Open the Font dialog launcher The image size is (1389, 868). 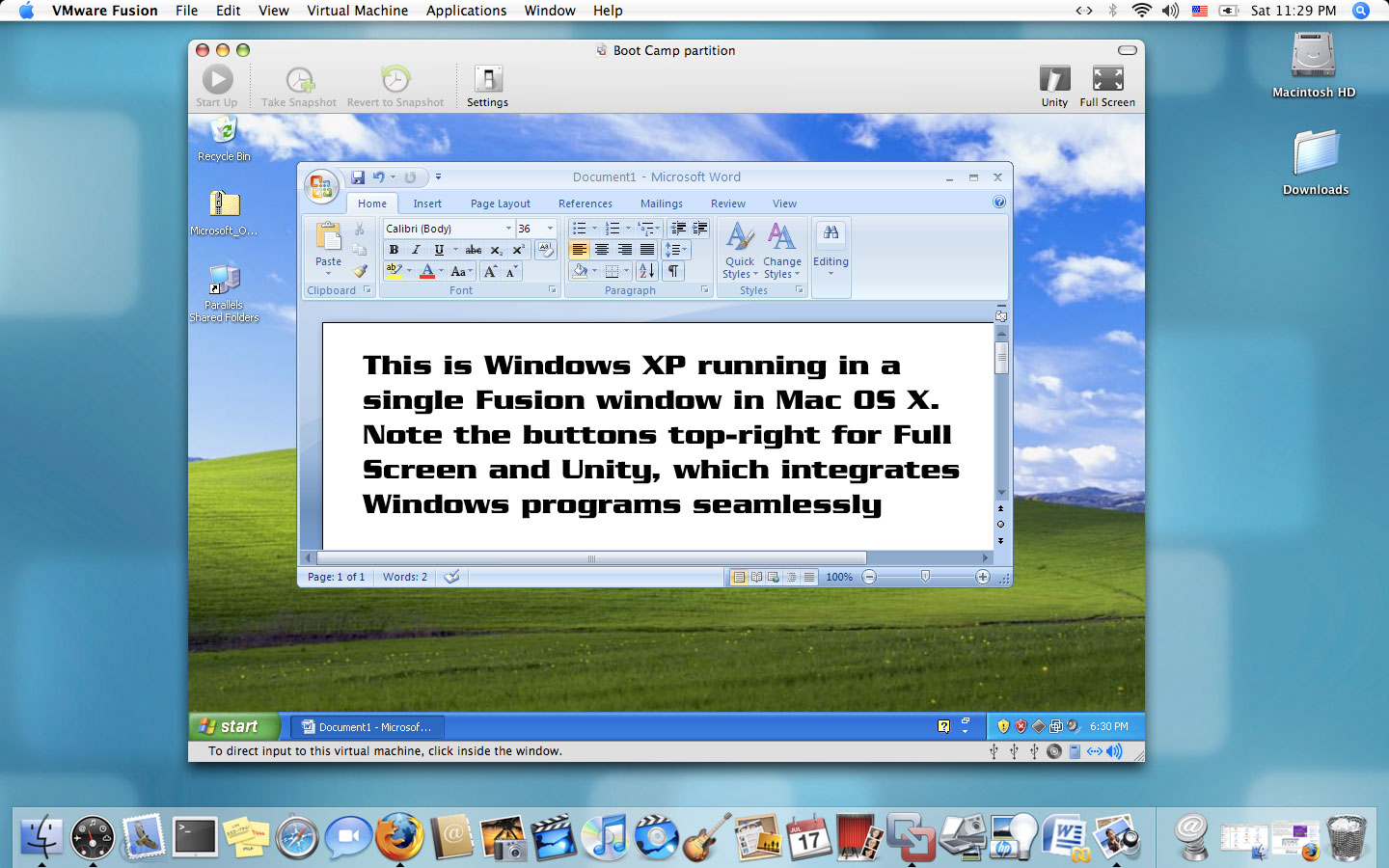point(553,290)
